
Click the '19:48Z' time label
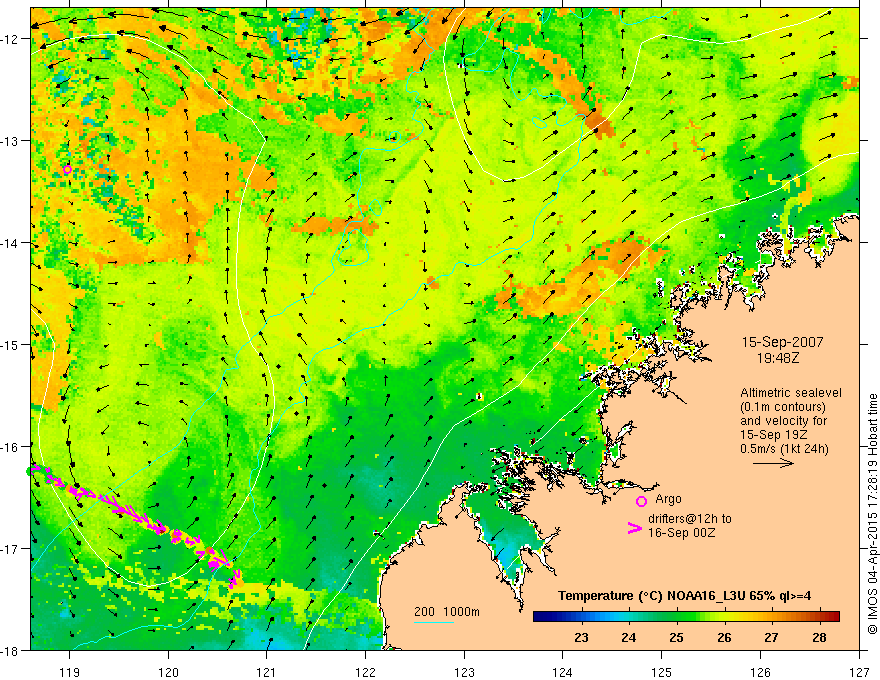[778, 357]
